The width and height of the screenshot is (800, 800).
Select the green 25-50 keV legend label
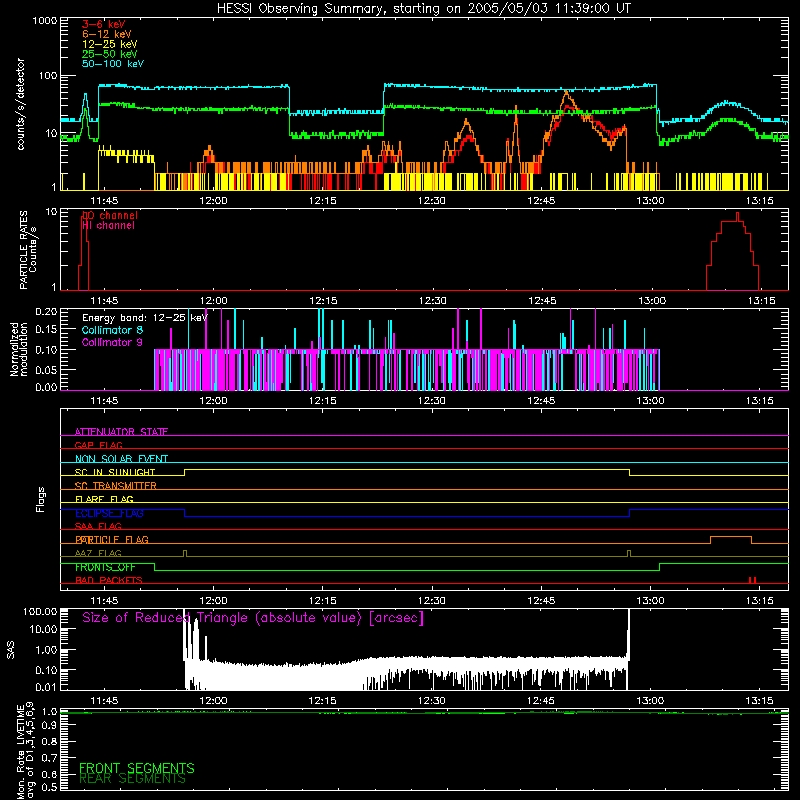(x=110, y=54)
